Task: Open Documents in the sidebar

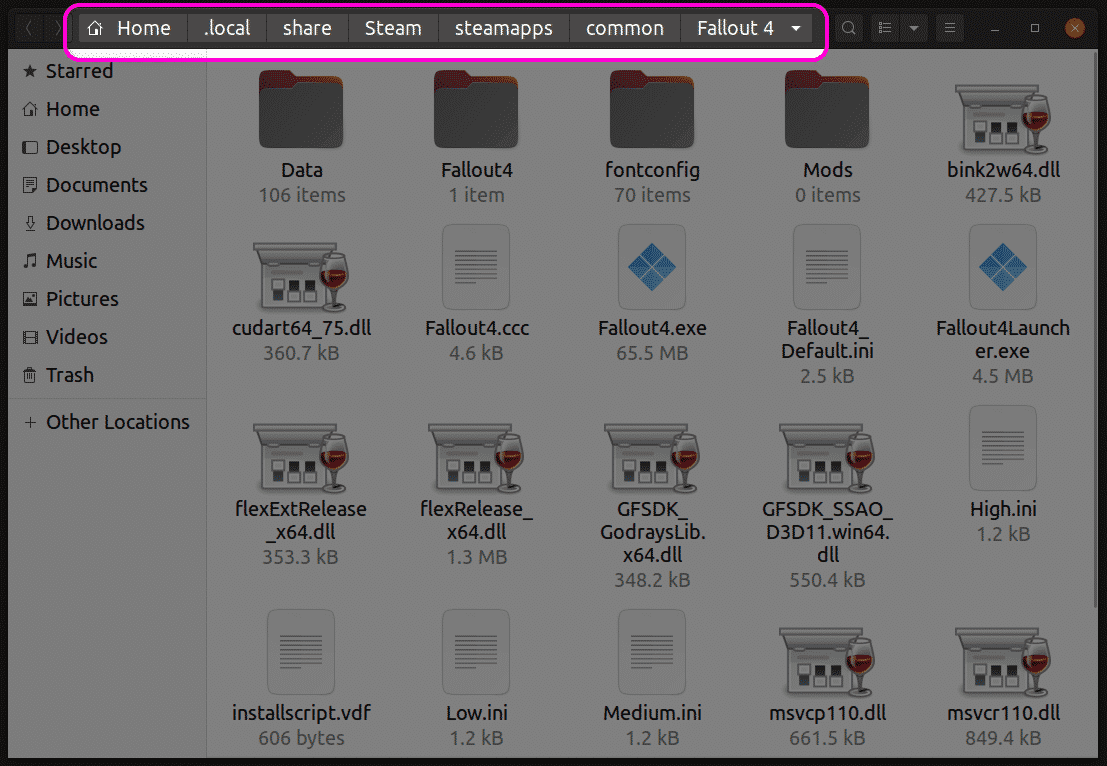Action: coord(107,185)
